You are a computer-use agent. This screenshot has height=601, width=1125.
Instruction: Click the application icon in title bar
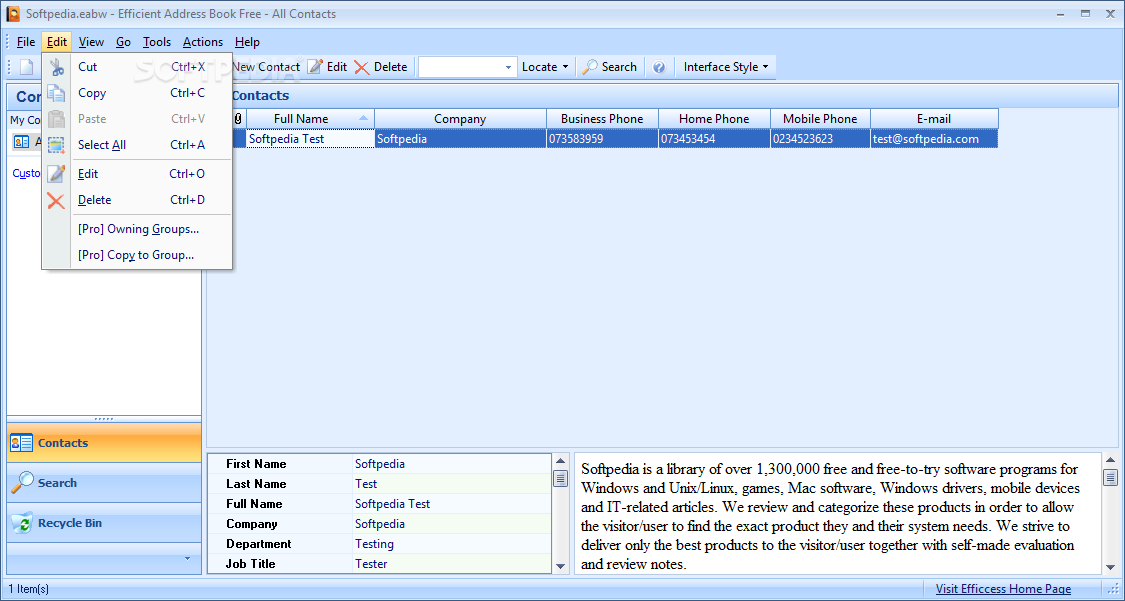click(13, 14)
